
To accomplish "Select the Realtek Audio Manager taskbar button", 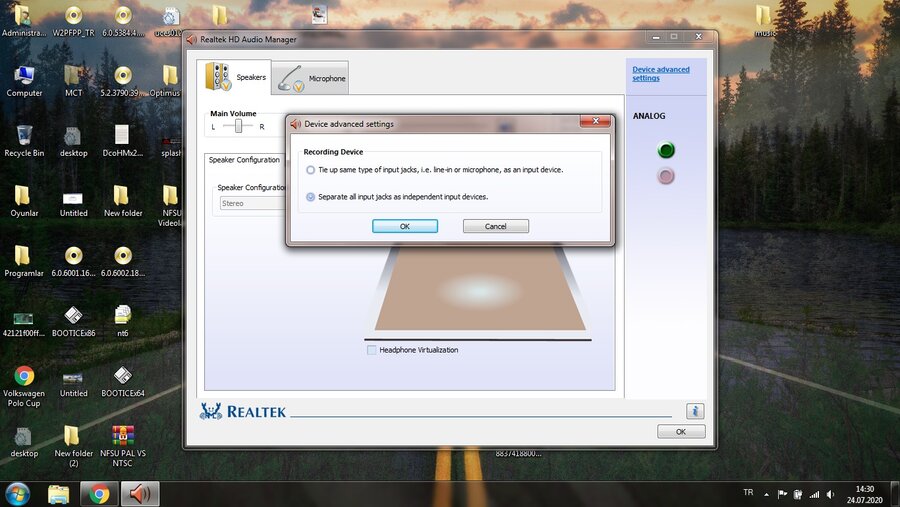I will tap(139, 494).
